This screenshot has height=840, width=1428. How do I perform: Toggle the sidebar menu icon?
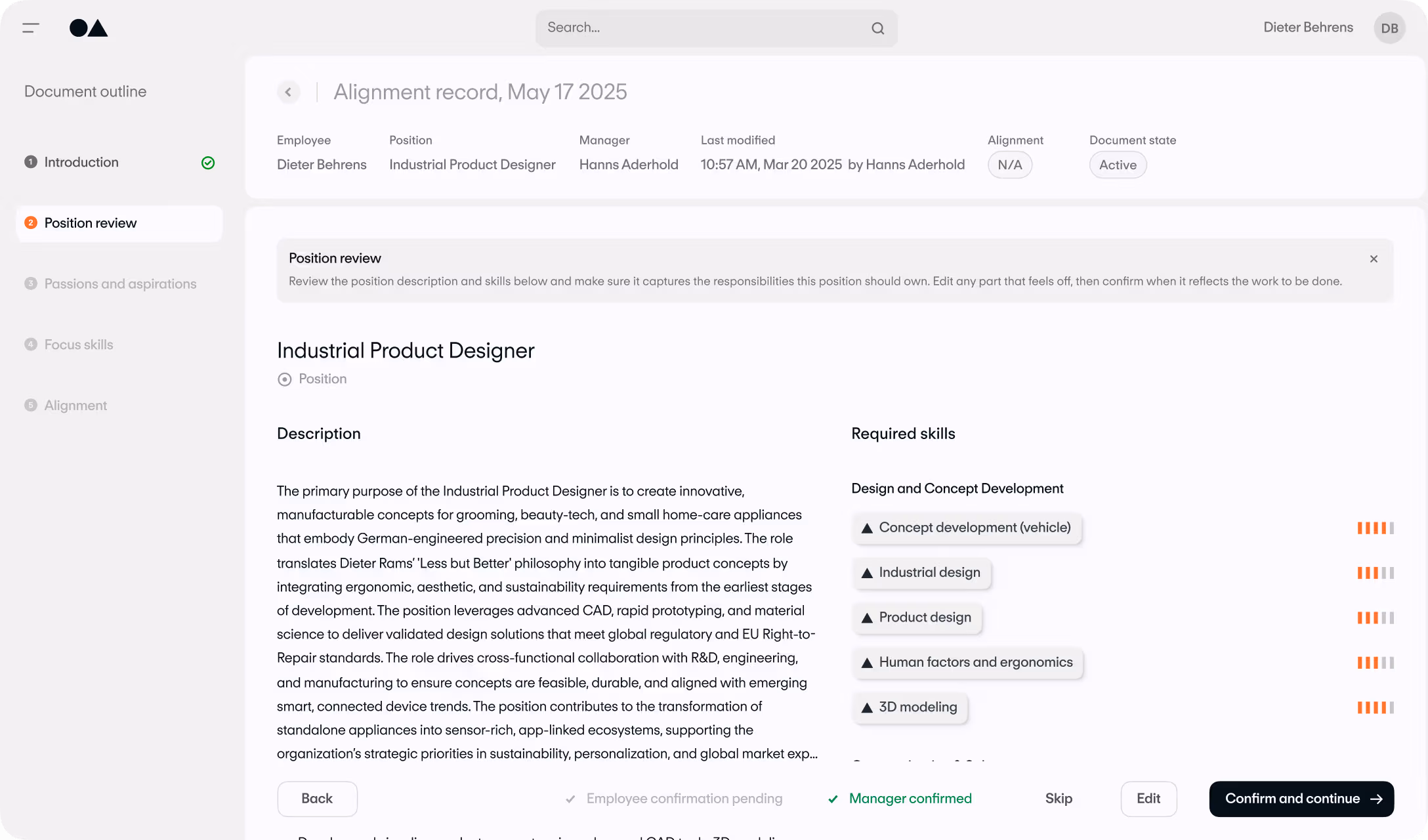pyautogui.click(x=31, y=28)
